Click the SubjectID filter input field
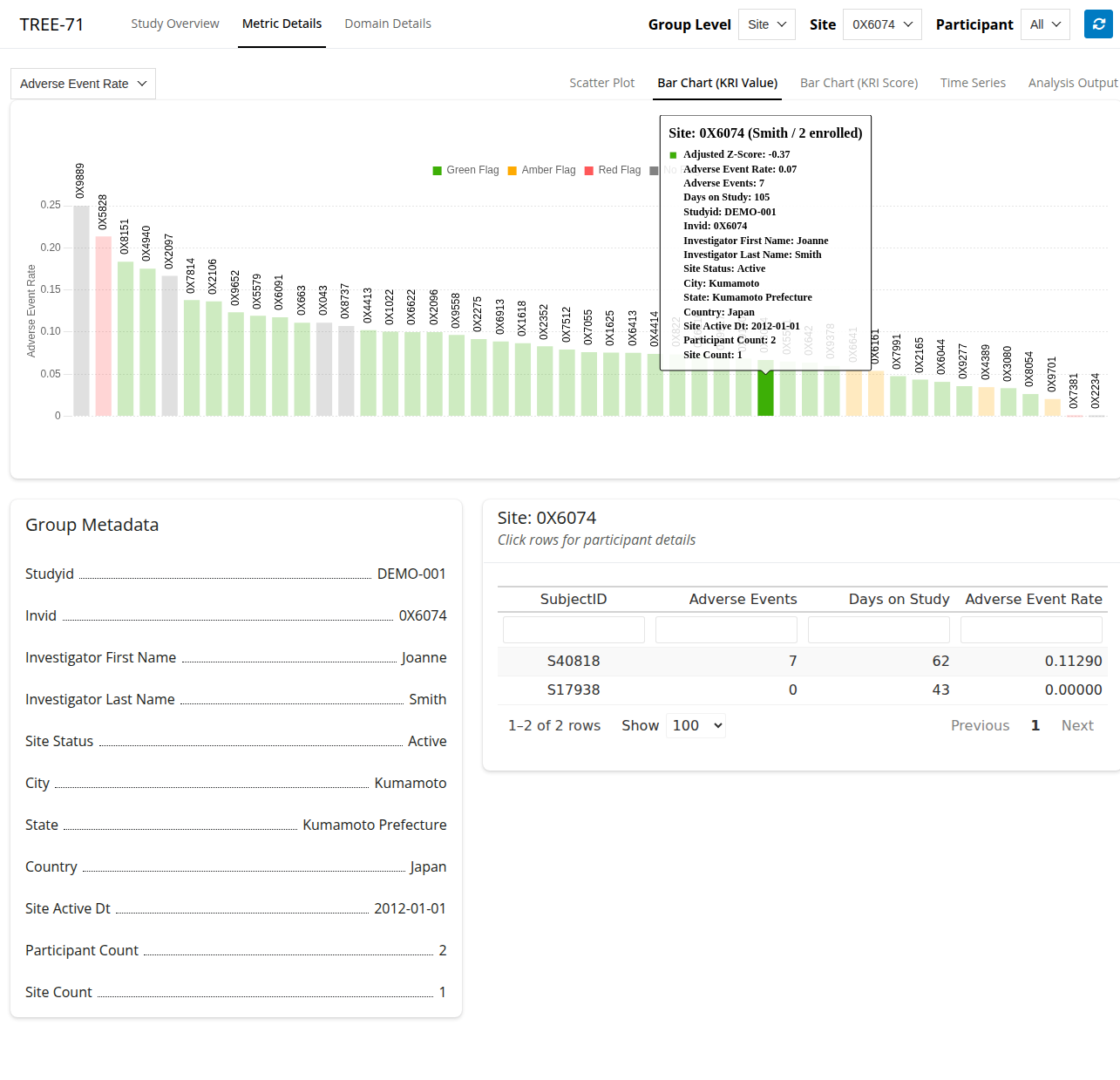Viewport: 1120px width, 1080px height. (x=574, y=629)
